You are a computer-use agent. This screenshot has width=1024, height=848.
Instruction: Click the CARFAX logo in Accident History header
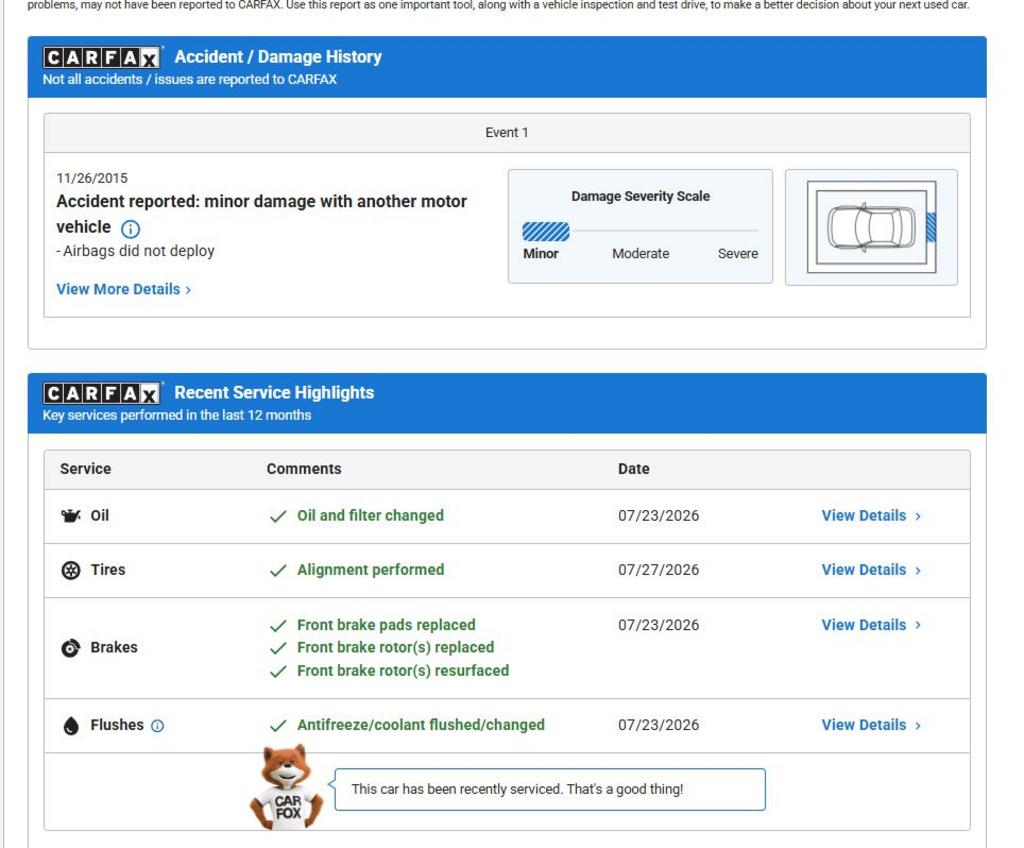pyautogui.click(x=101, y=57)
